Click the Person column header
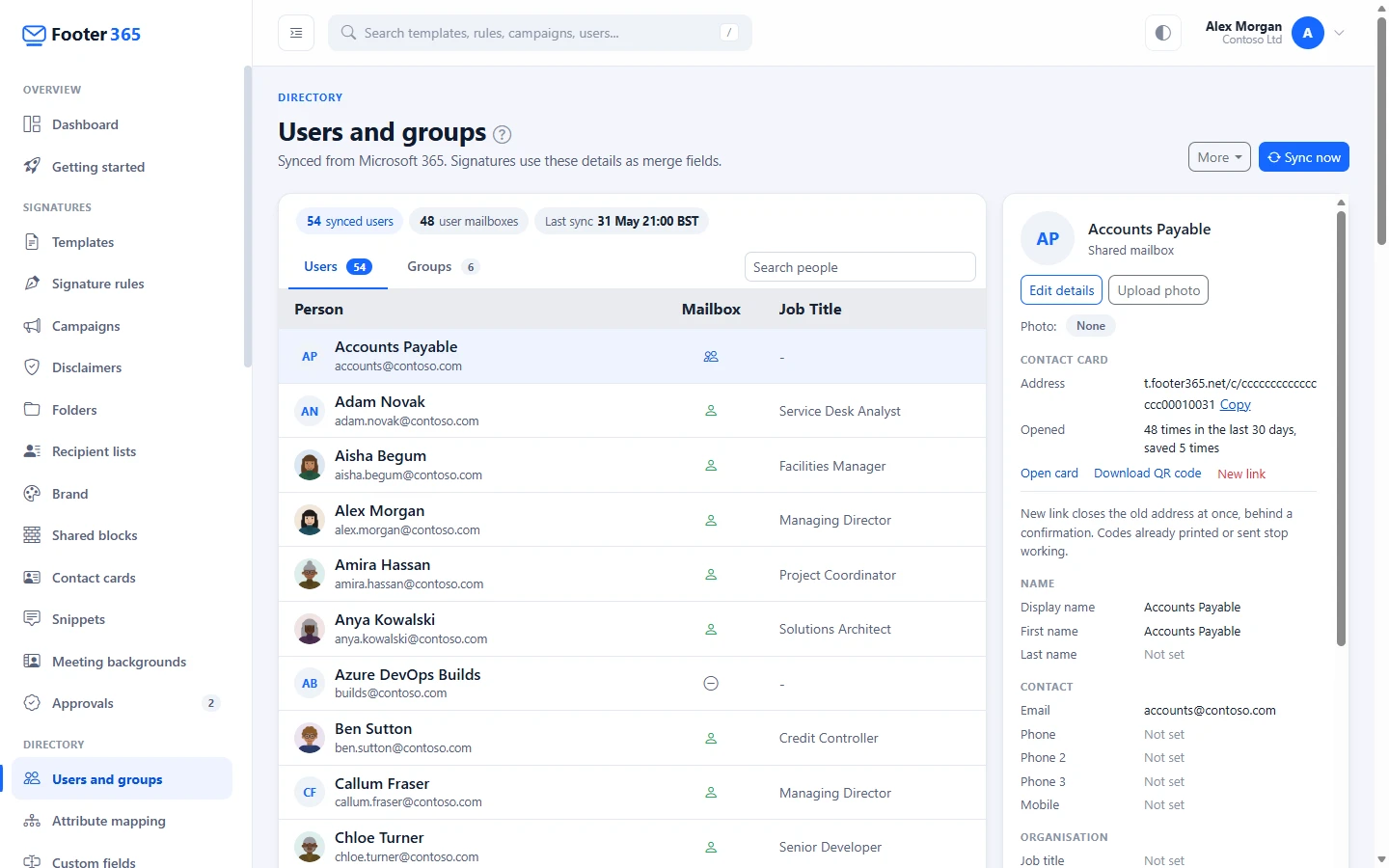This screenshot has width=1389, height=868. (x=318, y=310)
